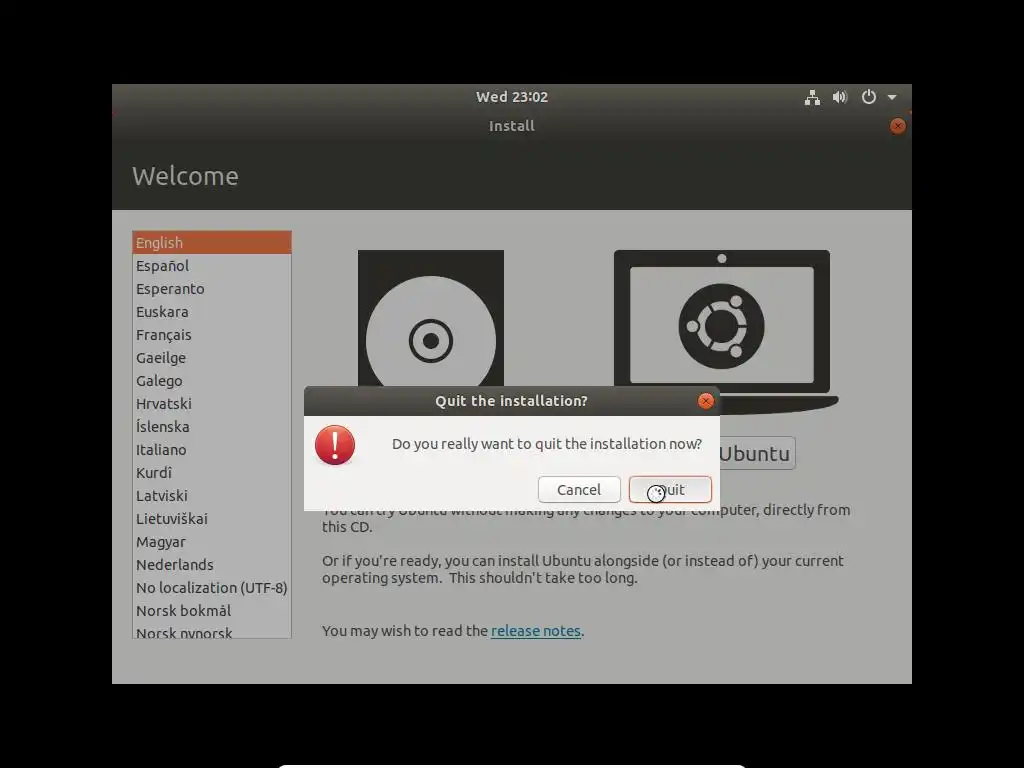The width and height of the screenshot is (1024, 768).
Task: Select Español in the language list
Action: click(212, 266)
